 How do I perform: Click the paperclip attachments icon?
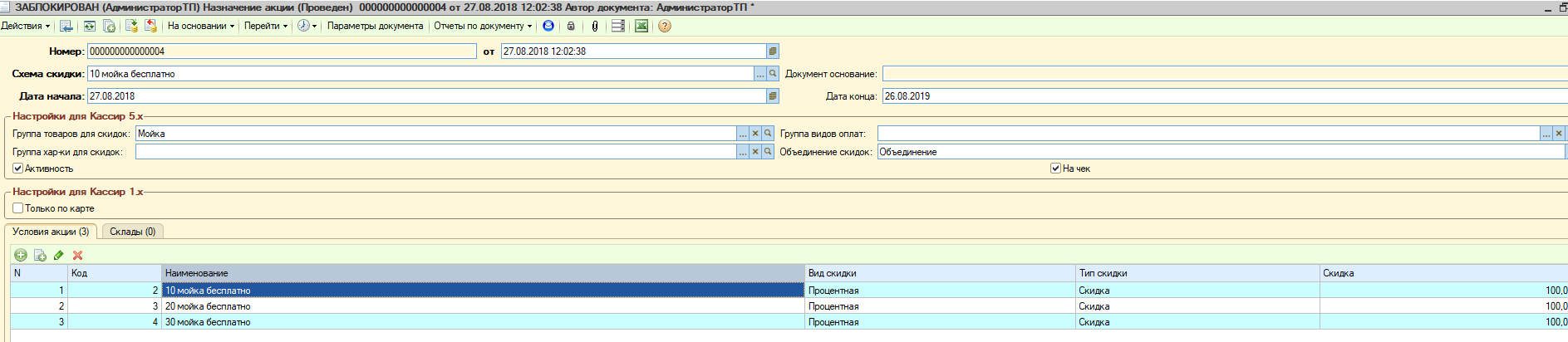point(595,26)
